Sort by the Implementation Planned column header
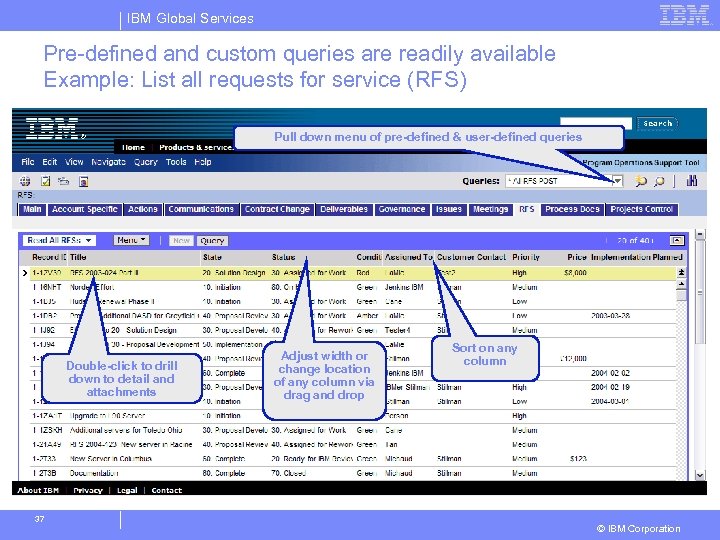Viewport: 720px width, 540px height. (636, 257)
